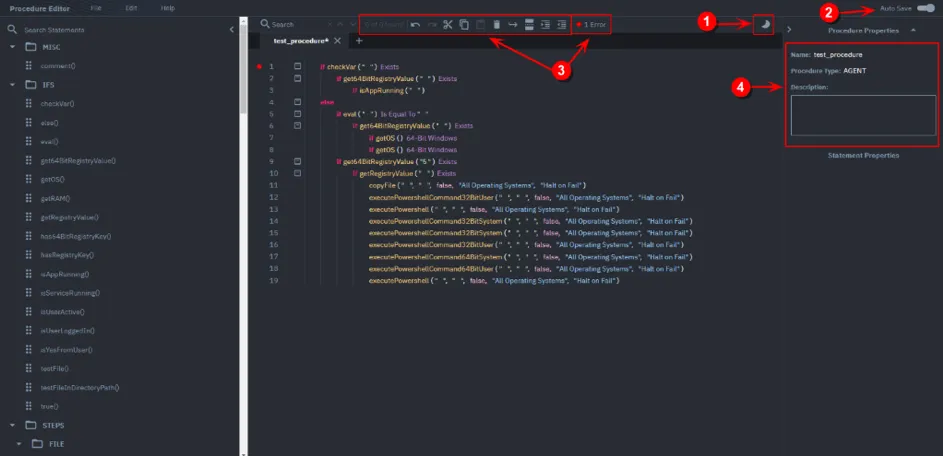This screenshot has width=943, height=456.
Task: Click the magnifier icon beside Search Statements
Action: pos(12,30)
